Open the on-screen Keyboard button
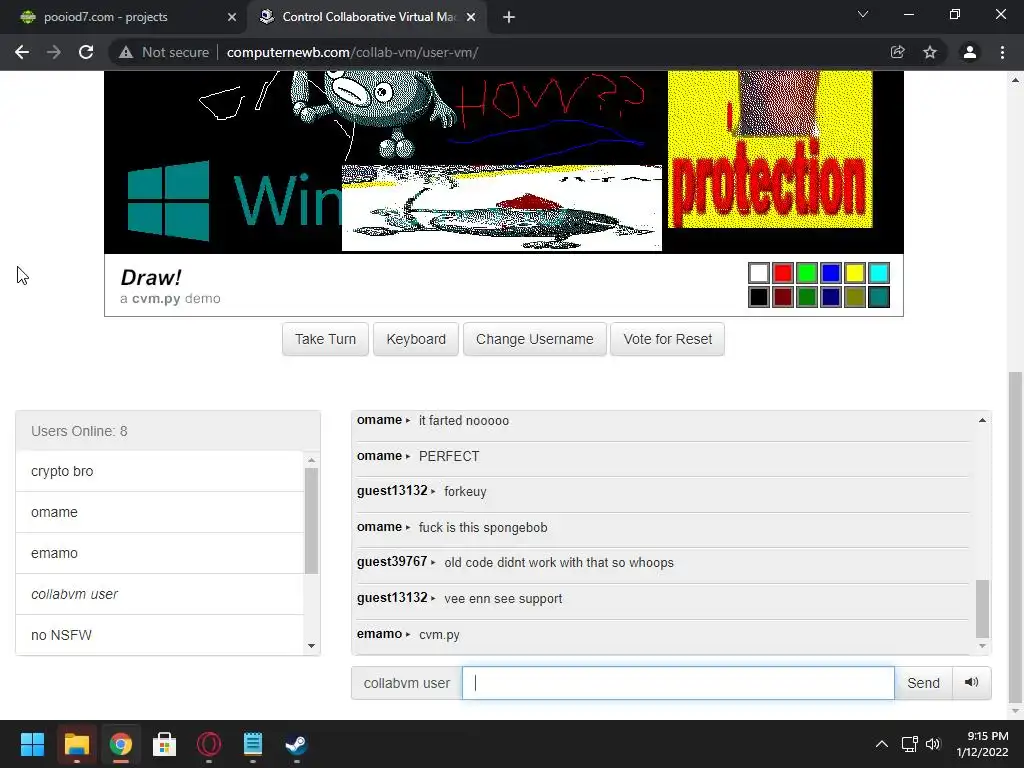Image resolution: width=1024 pixels, height=768 pixels. pyautogui.click(x=416, y=339)
